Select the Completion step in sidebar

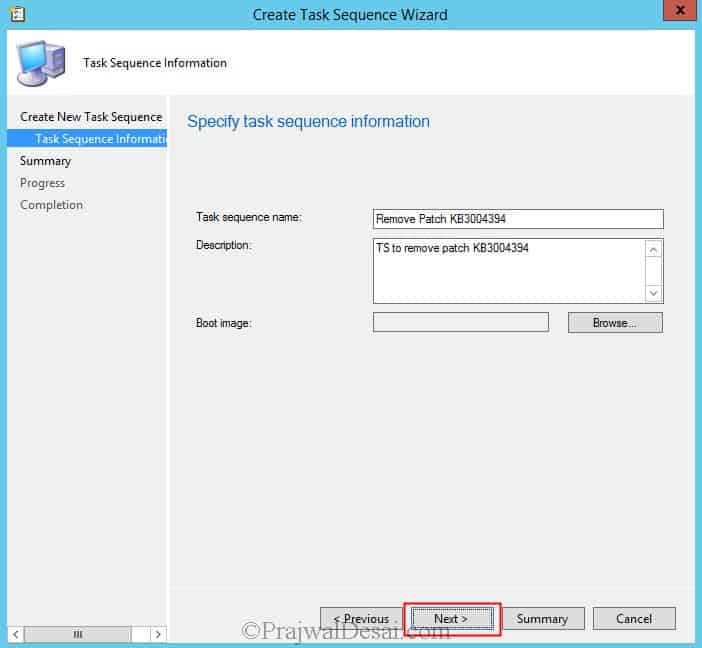pyautogui.click(x=51, y=205)
